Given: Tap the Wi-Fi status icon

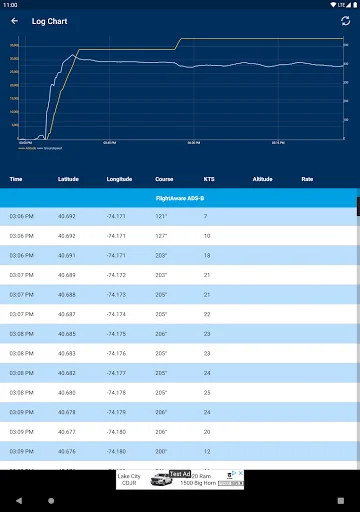Looking at the screenshot, I should point(333,5).
